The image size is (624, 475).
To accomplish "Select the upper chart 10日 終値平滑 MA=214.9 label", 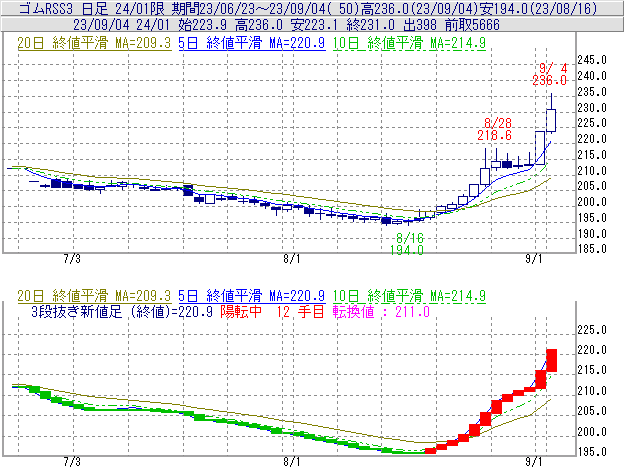I will tap(409, 43).
